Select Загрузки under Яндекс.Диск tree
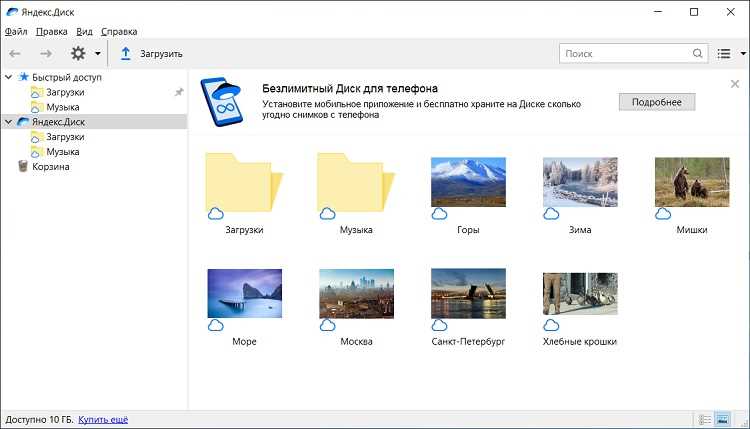Viewport: 750px width, 429px height. tap(65, 137)
